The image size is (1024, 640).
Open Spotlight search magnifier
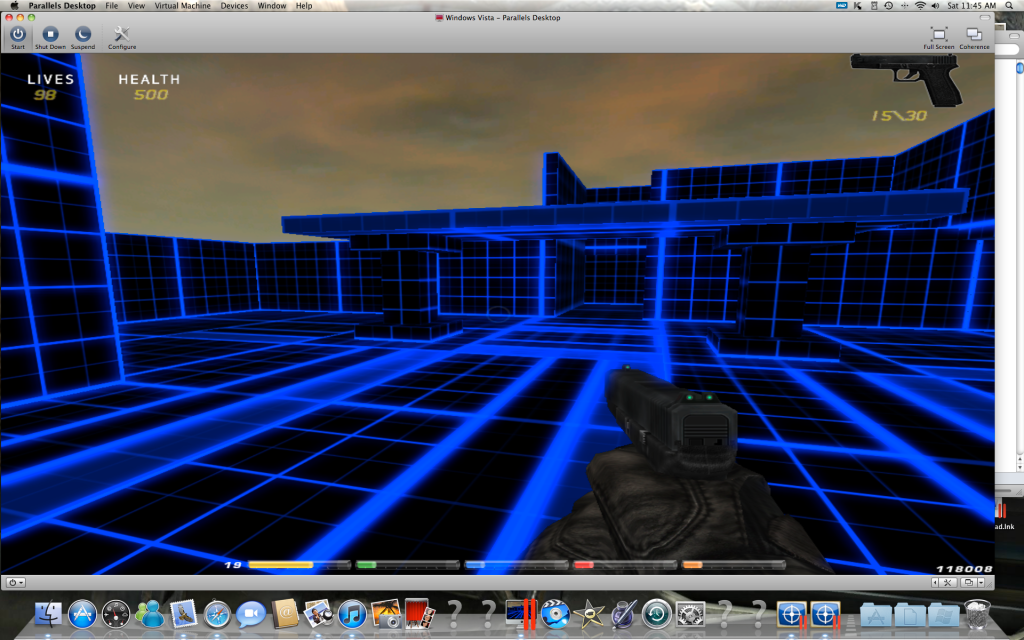(x=1009, y=5)
